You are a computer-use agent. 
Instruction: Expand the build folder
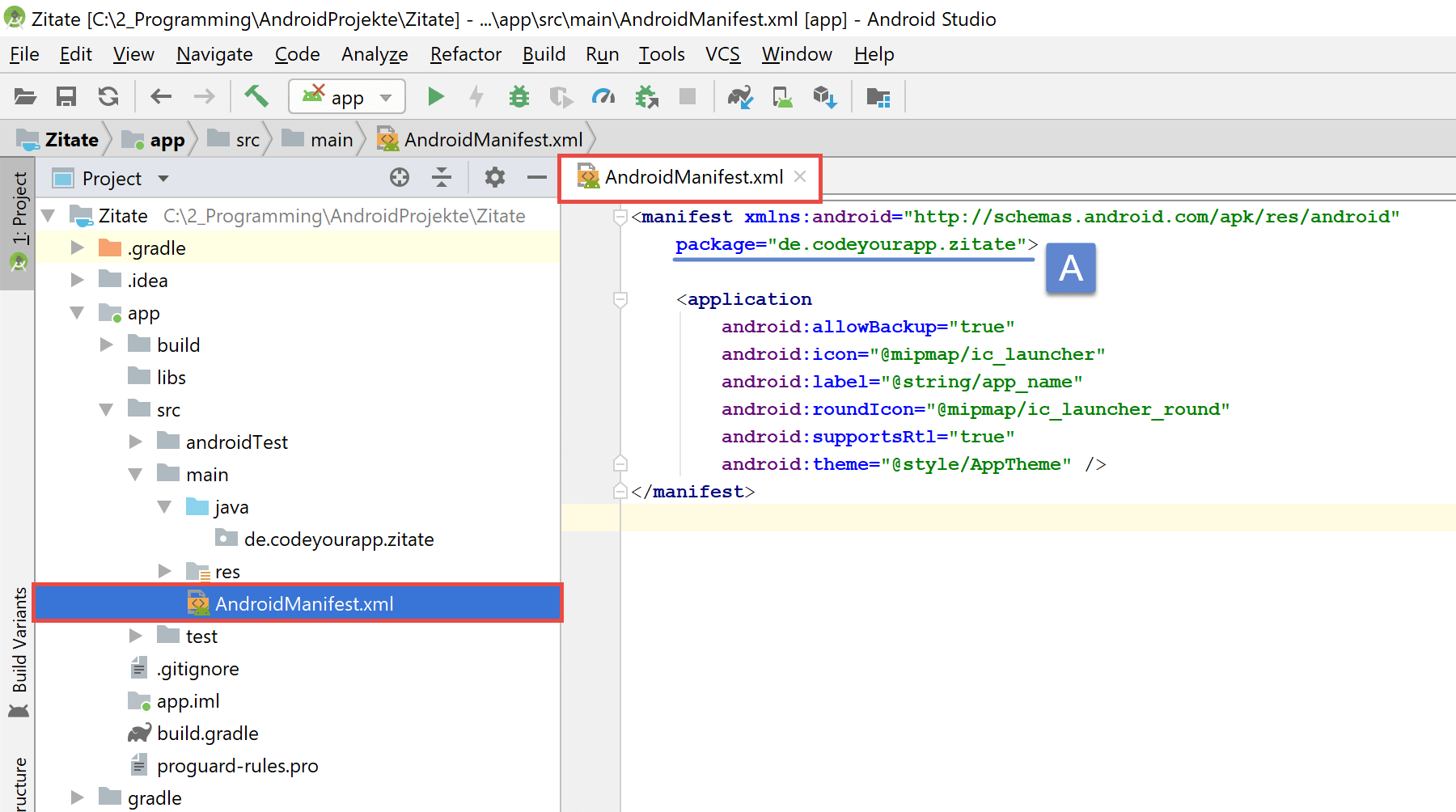tap(107, 345)
